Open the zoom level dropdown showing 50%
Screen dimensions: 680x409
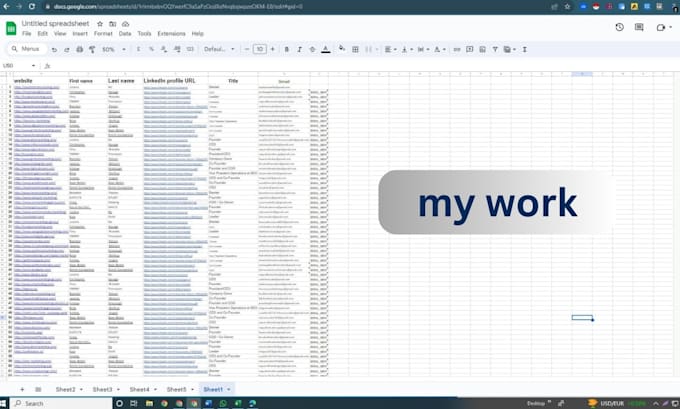114,49
